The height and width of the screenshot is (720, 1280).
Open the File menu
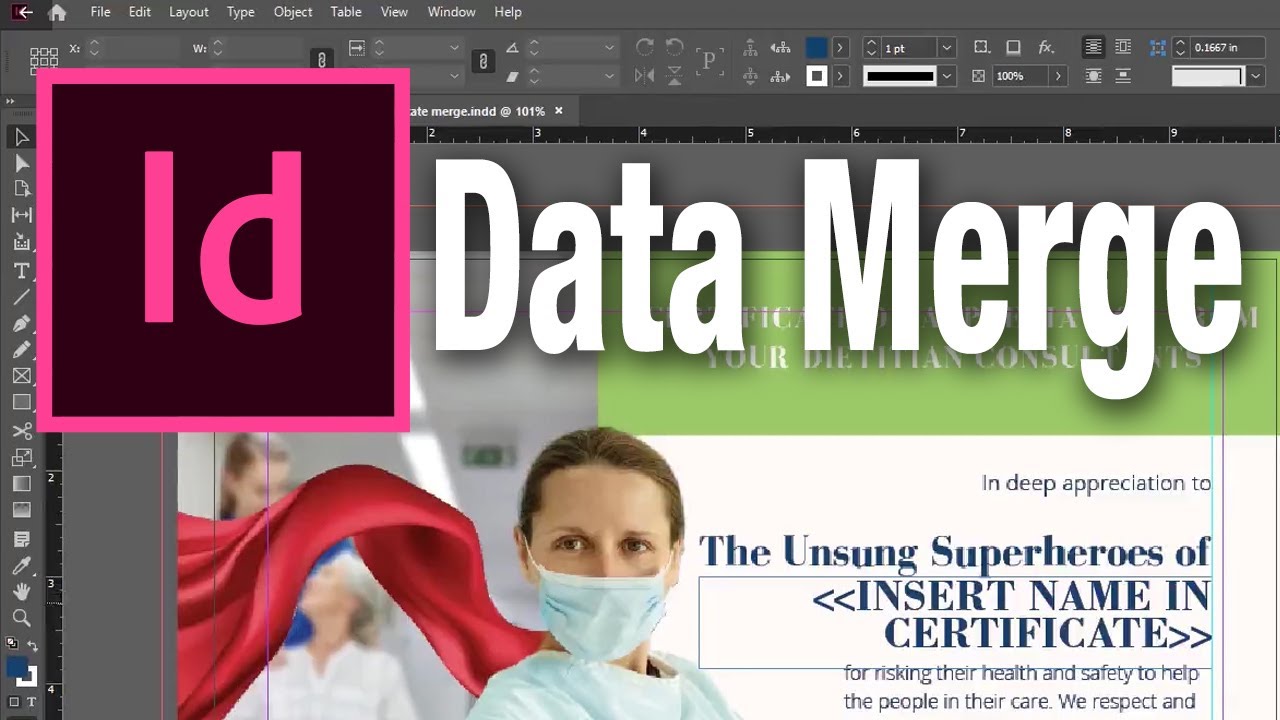tap(100, 12)
